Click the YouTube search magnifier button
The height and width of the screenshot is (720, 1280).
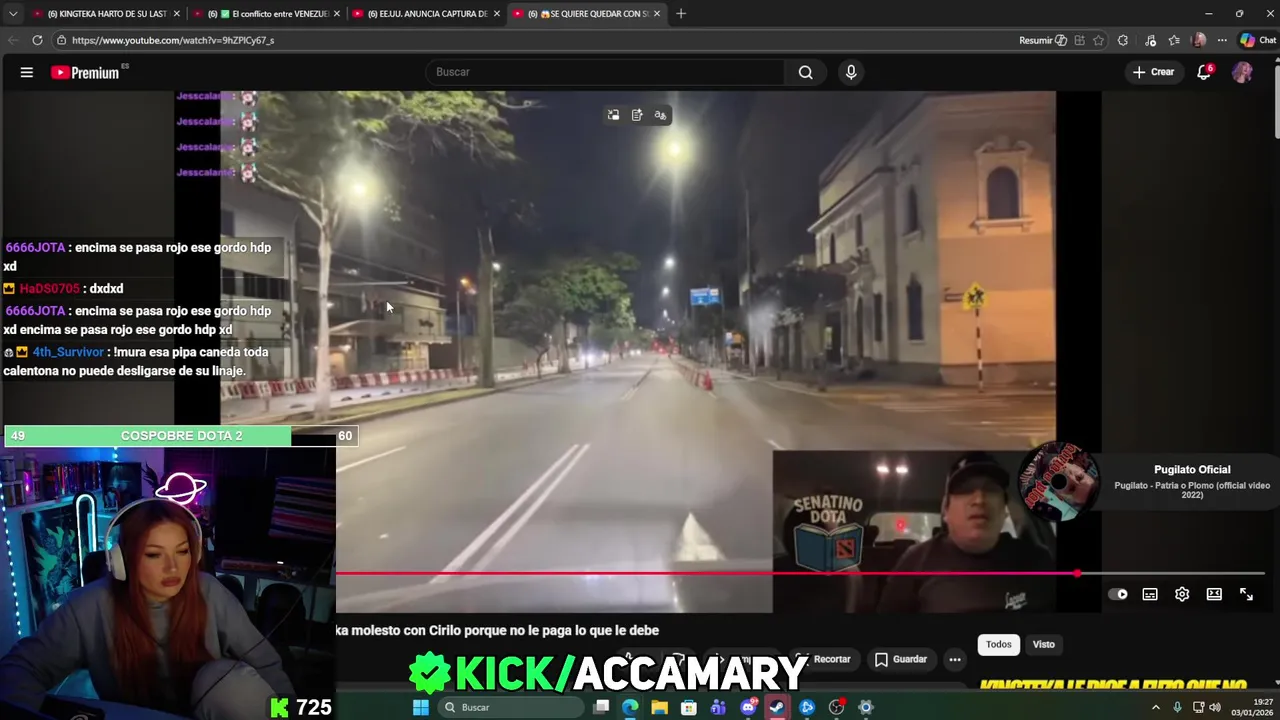pyautogui.click(x=805, y=72)
